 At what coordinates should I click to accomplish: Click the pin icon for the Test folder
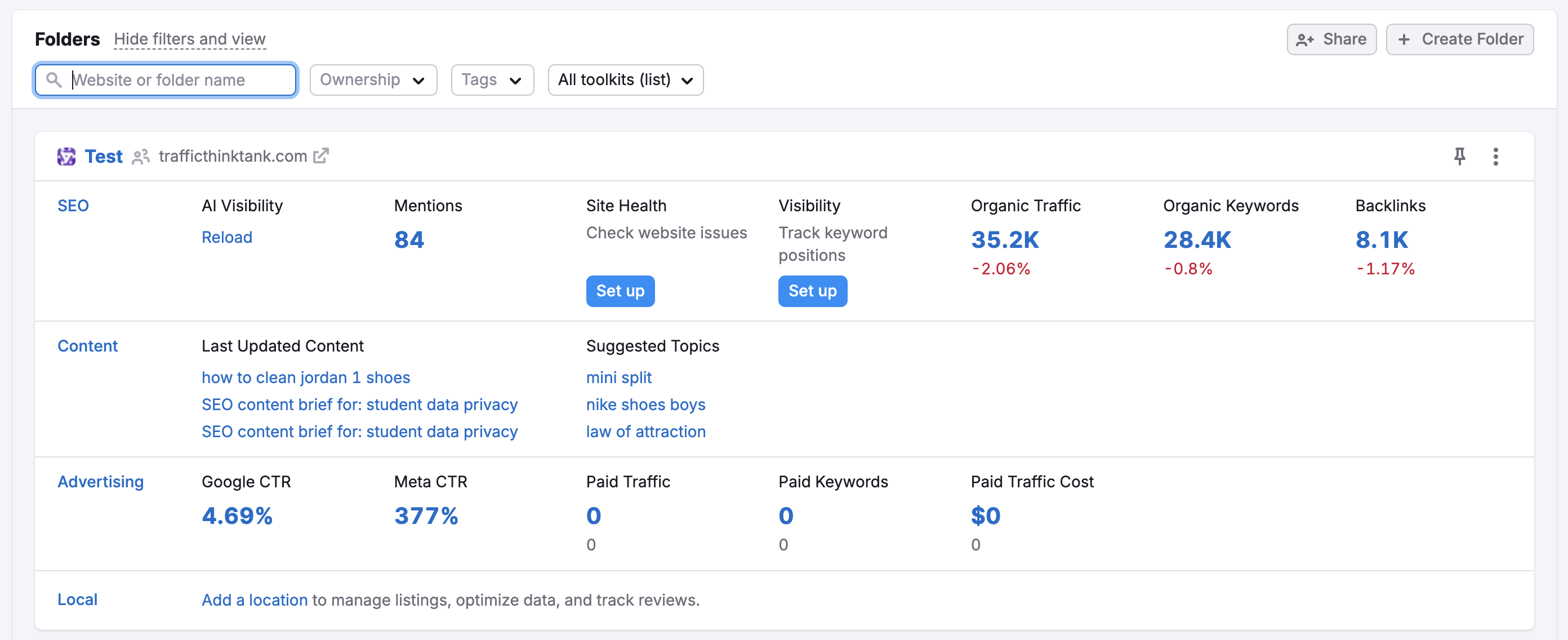[x=1459, y=157]
